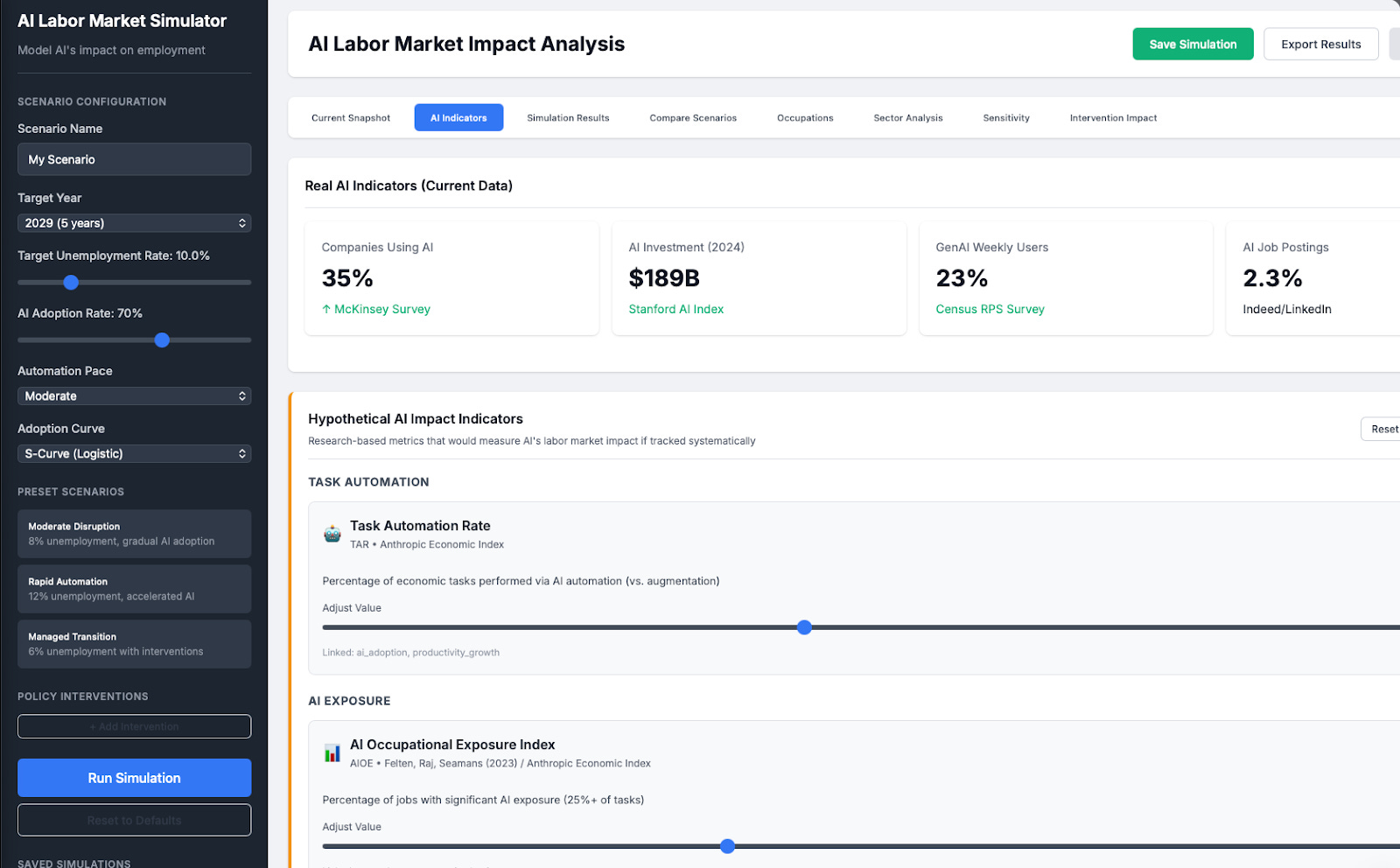
Task: Open the Automation Pace dropdown
Action: [x=134, y=396]
